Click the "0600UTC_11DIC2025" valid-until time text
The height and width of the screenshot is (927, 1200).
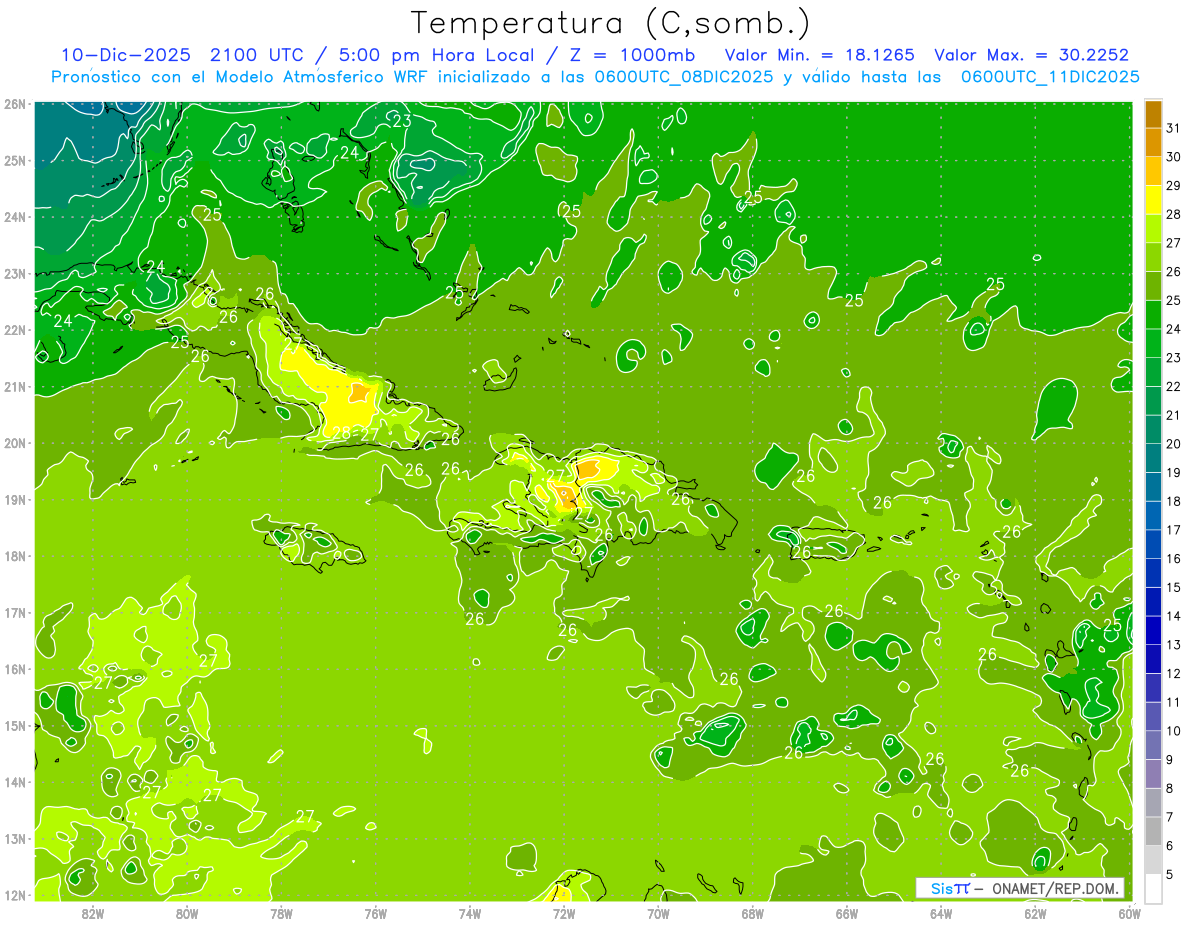[1050, 77]
